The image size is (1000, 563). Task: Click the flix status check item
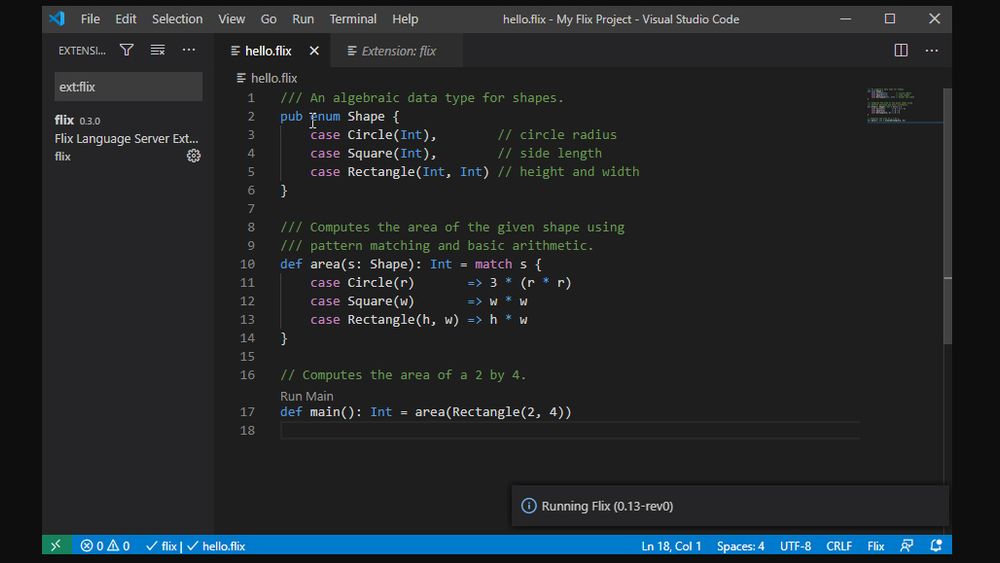(161, 546)
